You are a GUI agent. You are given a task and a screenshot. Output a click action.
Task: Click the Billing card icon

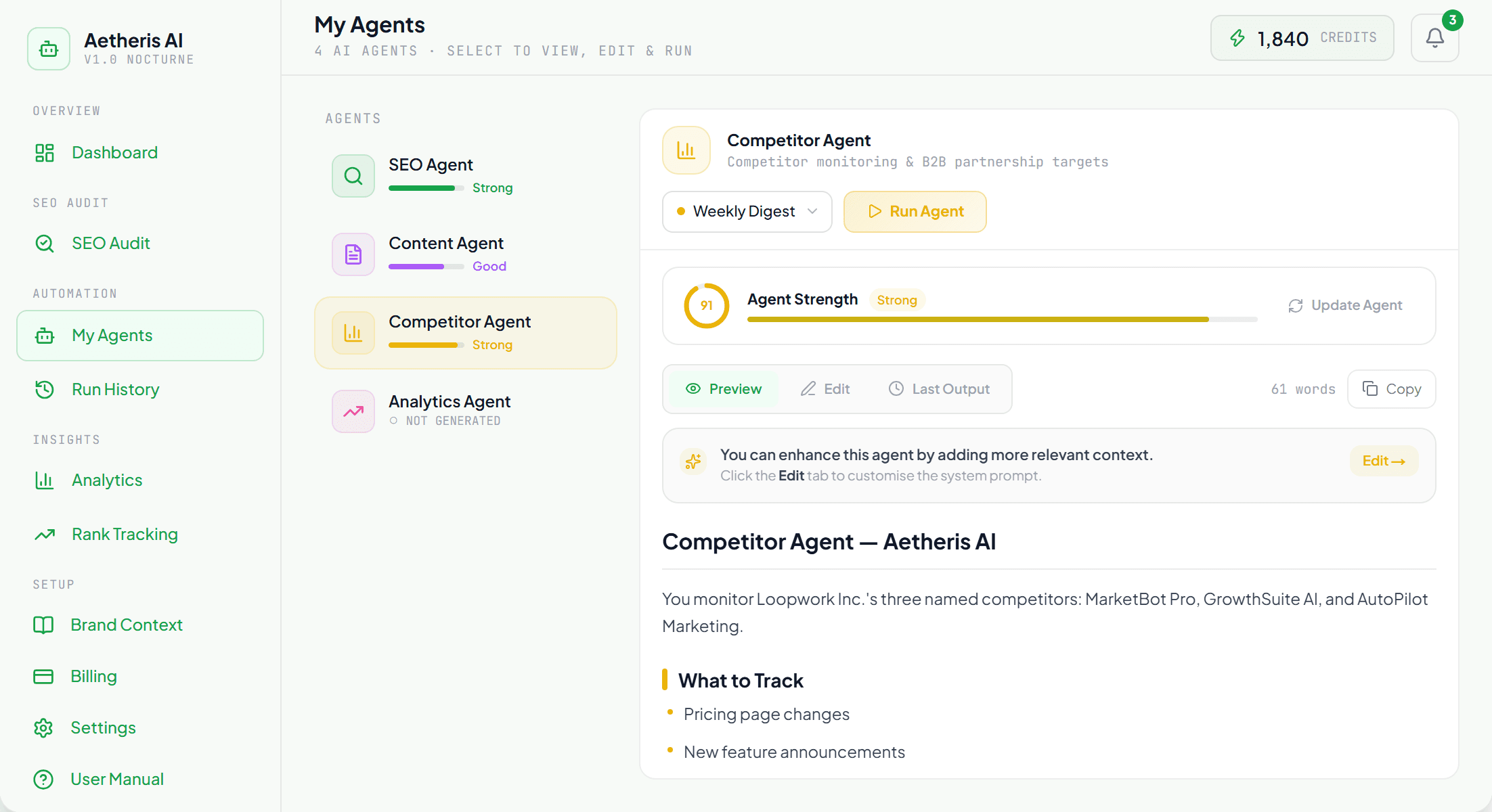click(43, 677)
